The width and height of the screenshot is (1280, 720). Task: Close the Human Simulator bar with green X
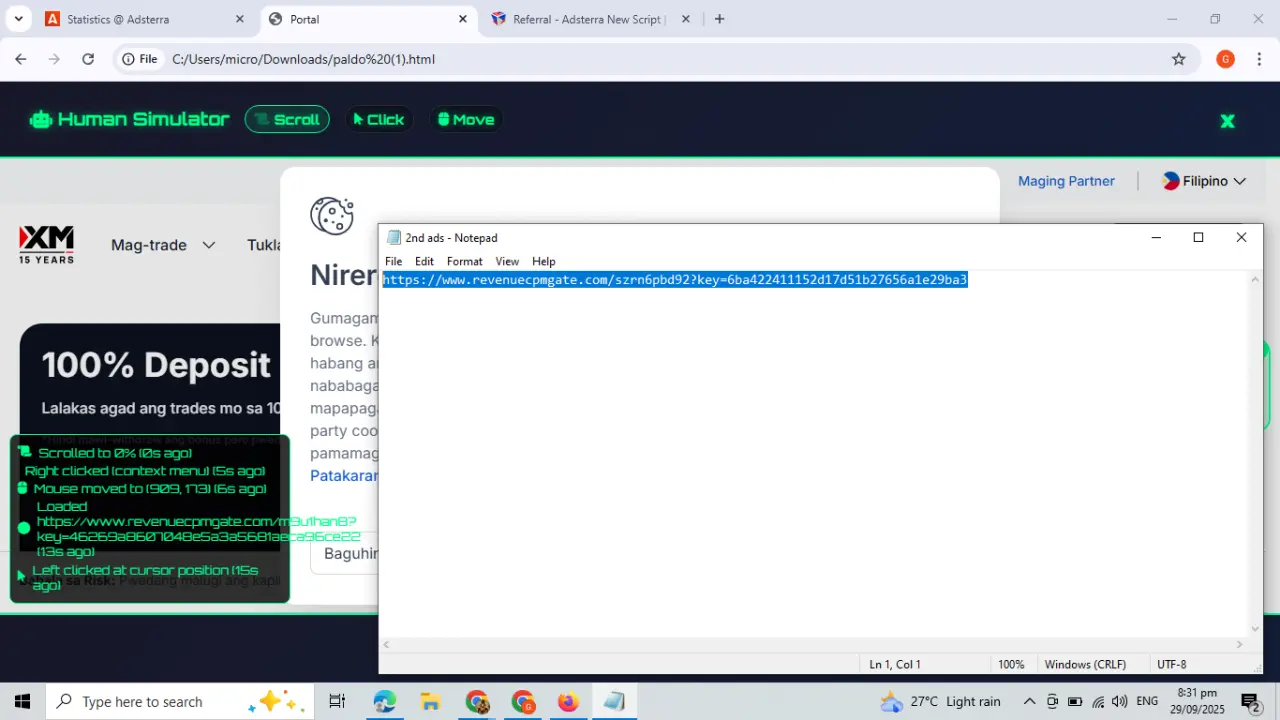[x=1227, y=121]
